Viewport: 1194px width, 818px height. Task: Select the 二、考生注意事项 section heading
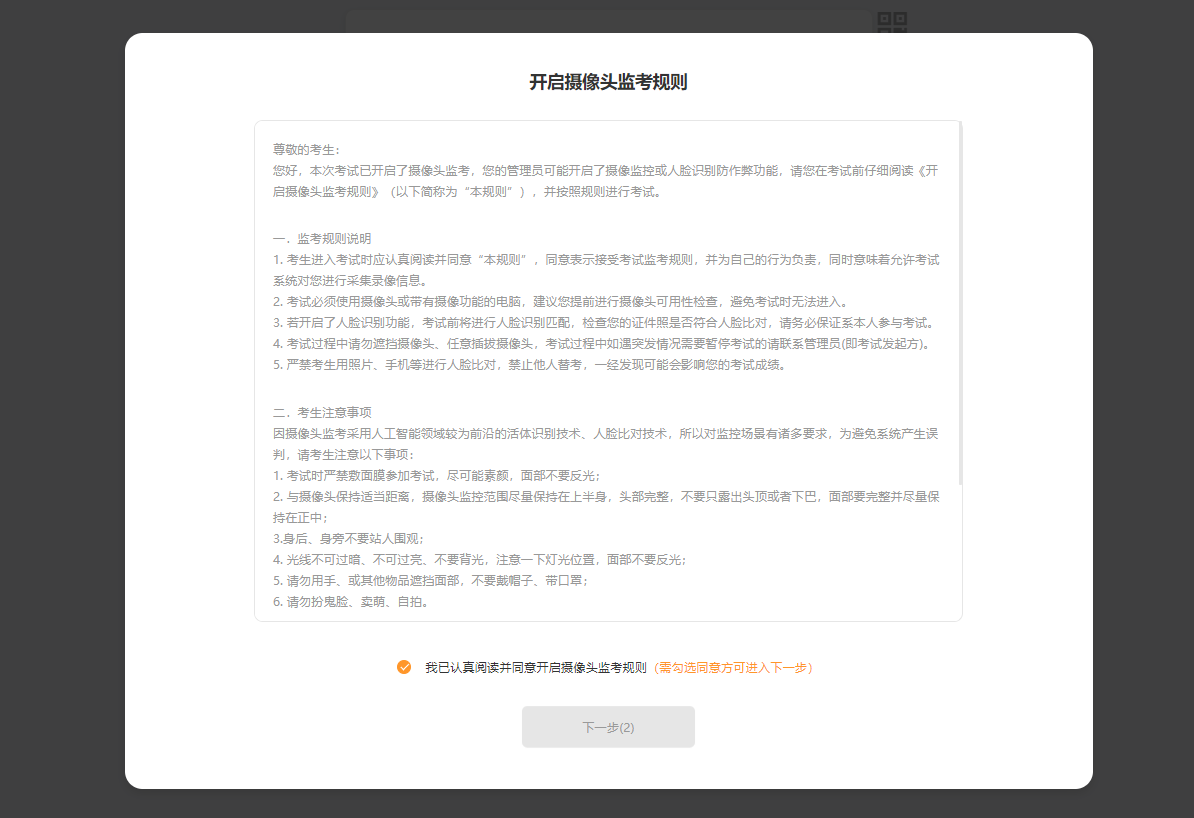[x=322, y=412]
